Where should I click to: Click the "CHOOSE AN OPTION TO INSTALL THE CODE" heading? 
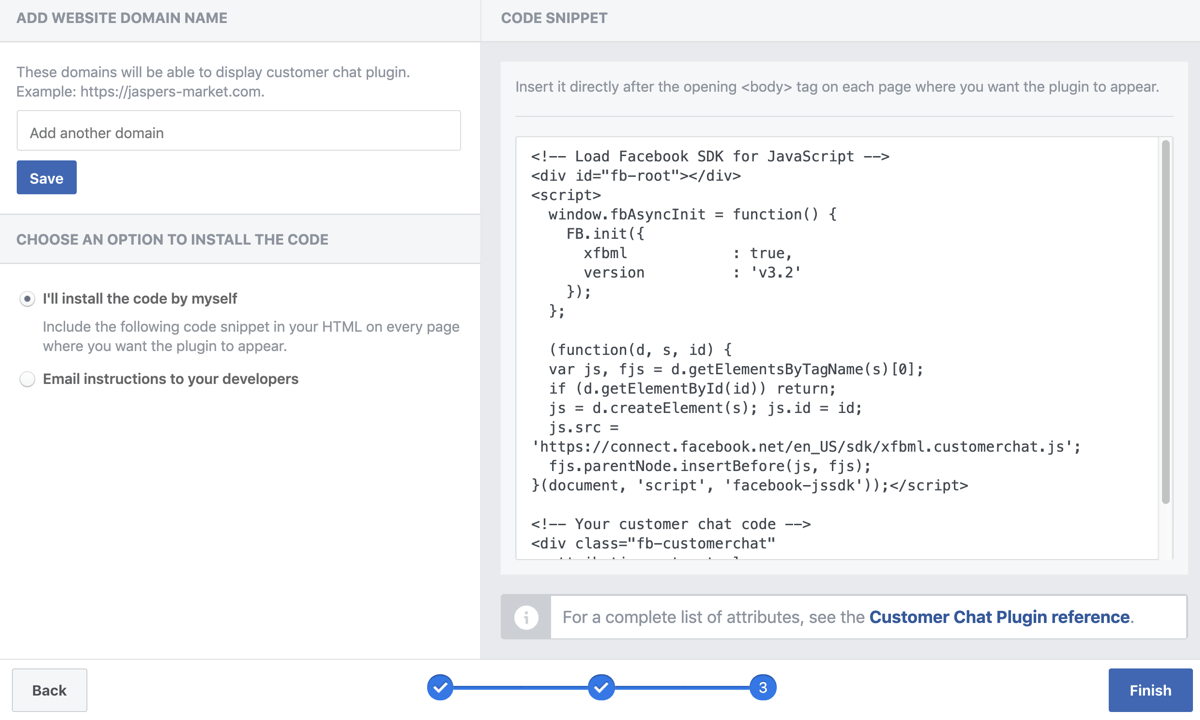172,240
